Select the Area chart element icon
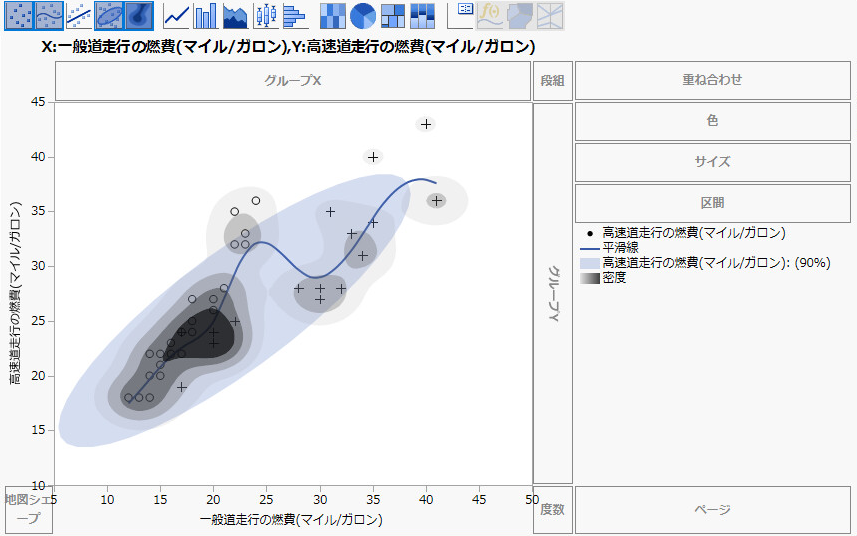The width and height of the screenshot is (857, 536). click(x=236, y=15)
